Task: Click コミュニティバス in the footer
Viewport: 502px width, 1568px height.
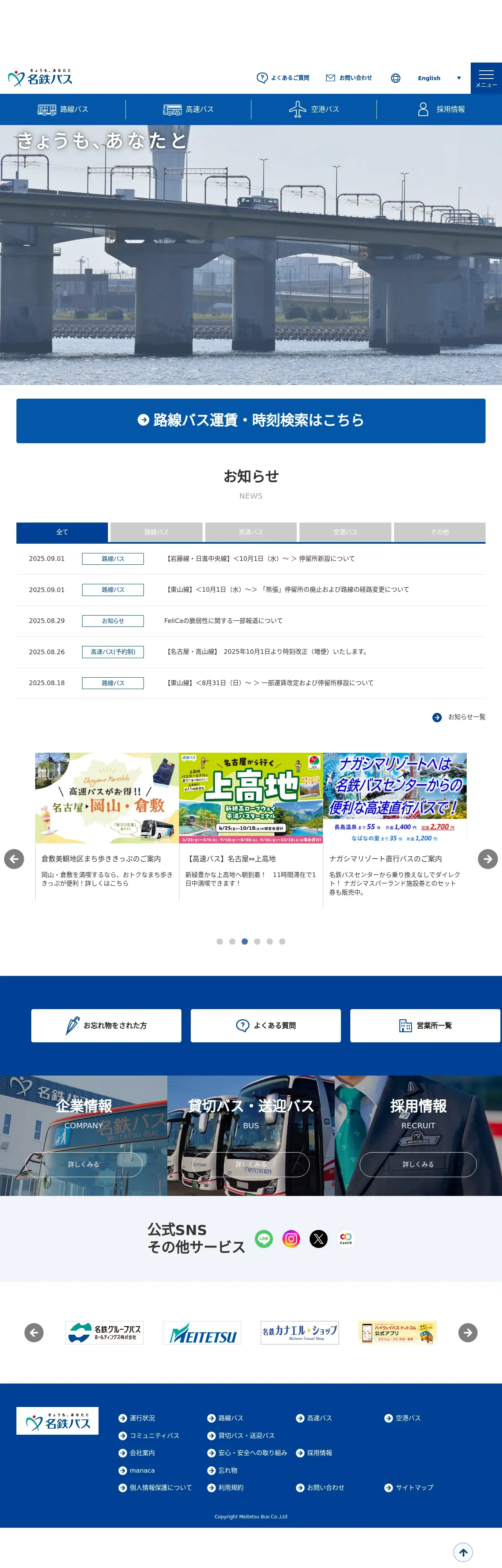Action: click(x=149, y=1436)
